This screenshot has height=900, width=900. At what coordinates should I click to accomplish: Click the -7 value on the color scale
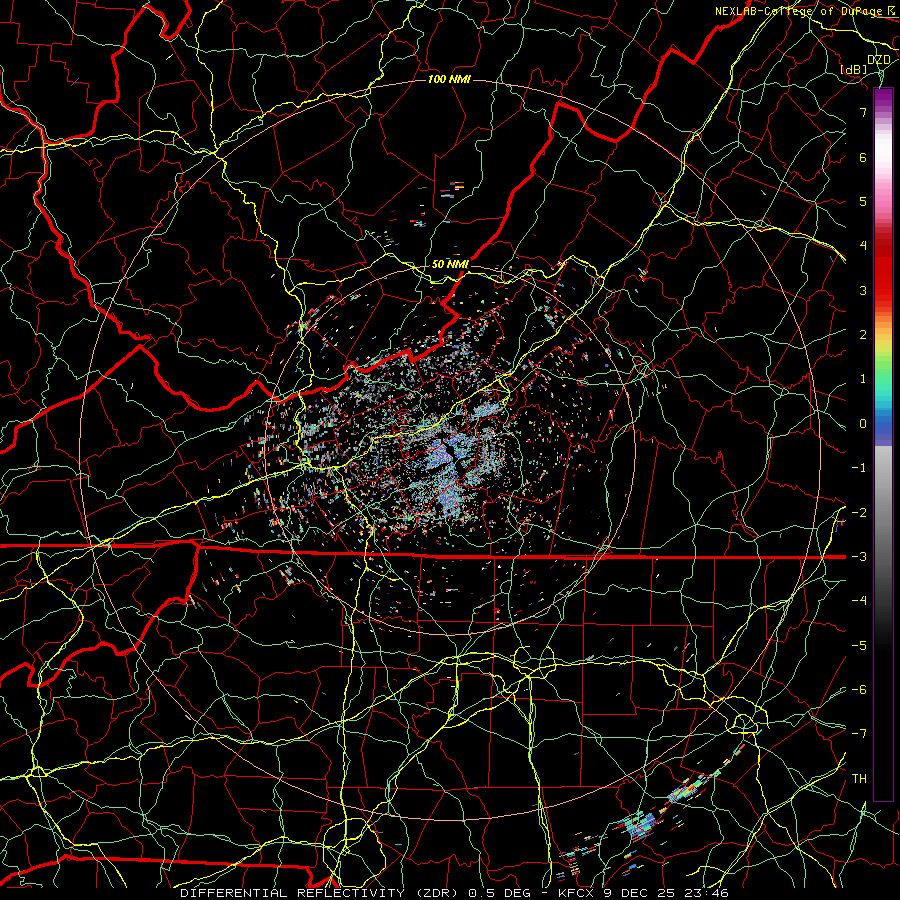[859, 734]
